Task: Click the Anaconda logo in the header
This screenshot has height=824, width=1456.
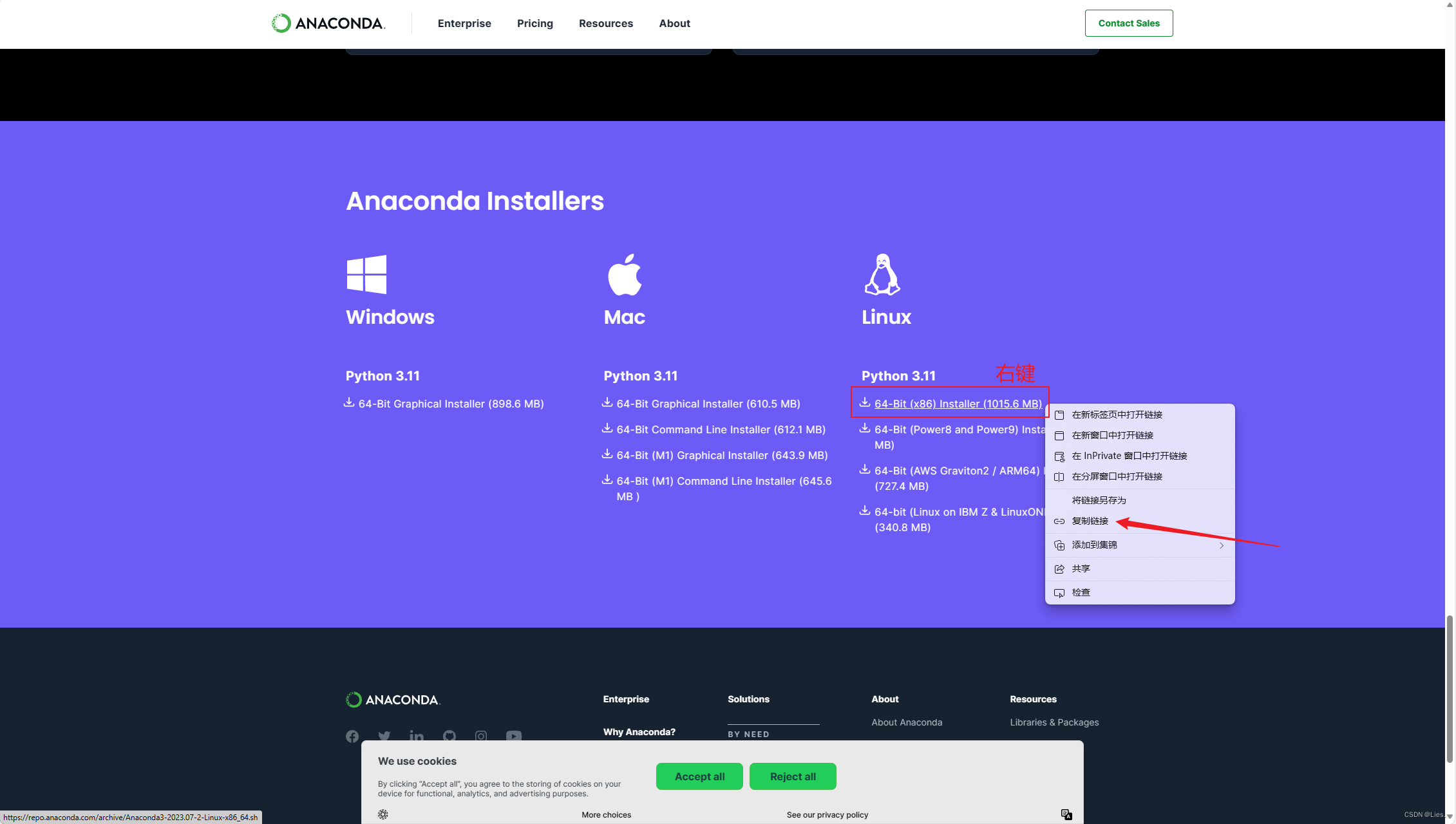Action: (x=328, y=23)
